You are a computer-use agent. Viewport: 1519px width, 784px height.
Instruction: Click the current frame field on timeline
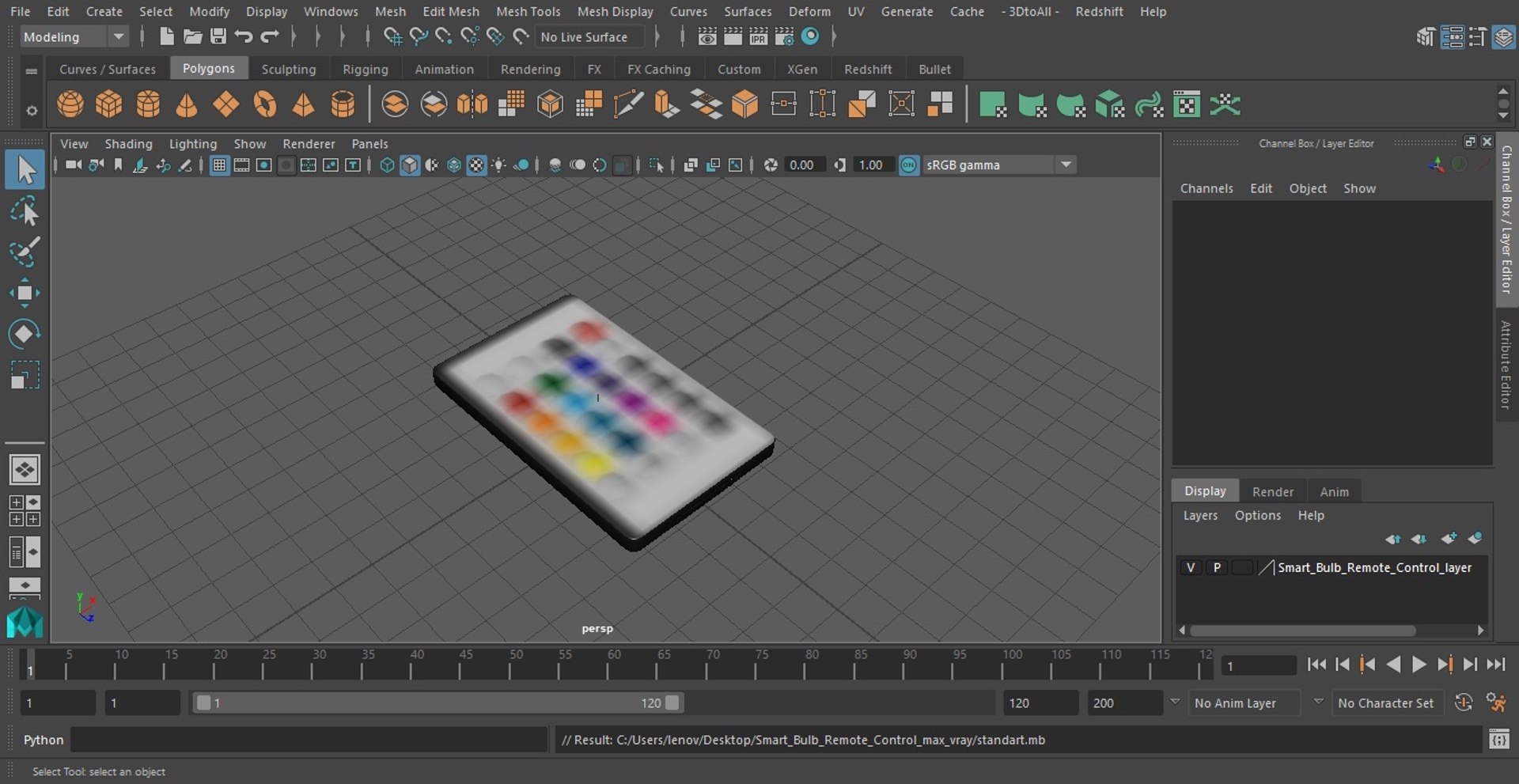click(x=1258, y=665)
